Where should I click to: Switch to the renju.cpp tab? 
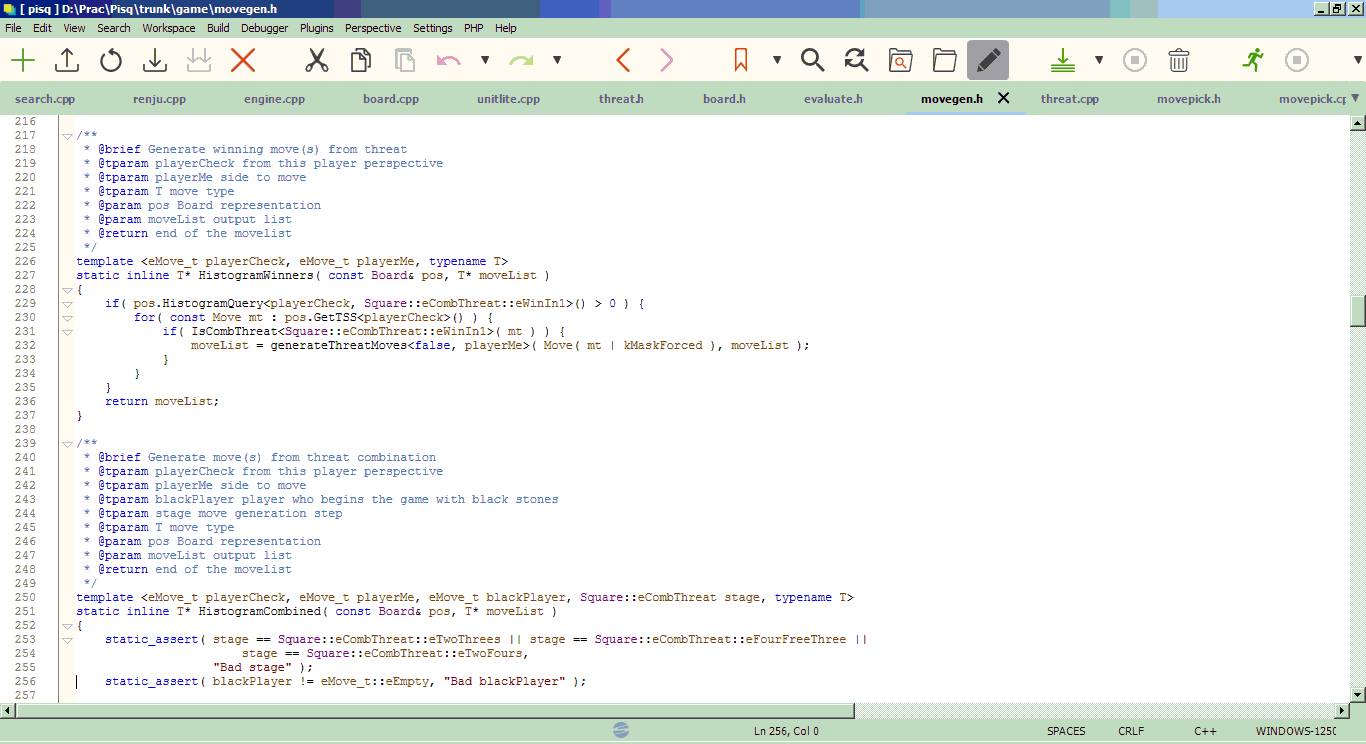click(159, 99)
